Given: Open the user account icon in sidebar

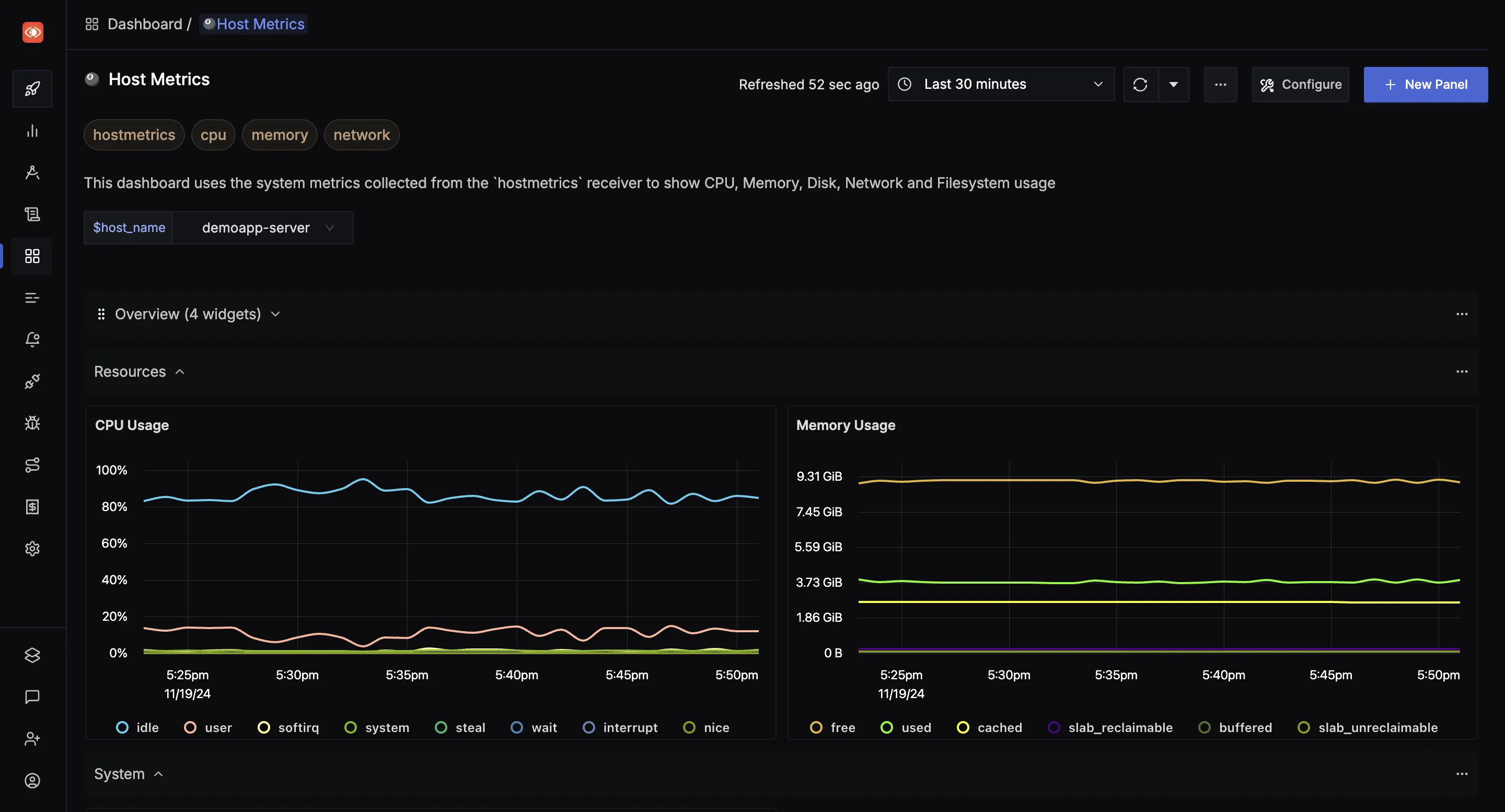Looking at the screenshot, I should click(x=33, y=781).
